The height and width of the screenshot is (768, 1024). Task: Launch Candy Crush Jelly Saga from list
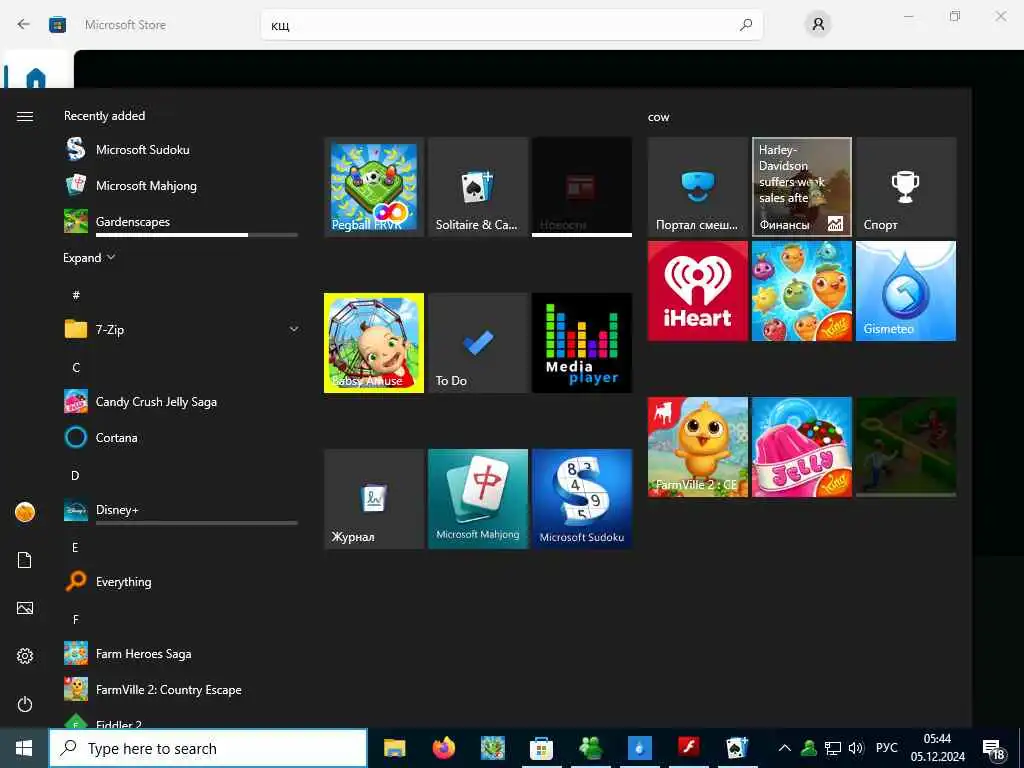182,402
